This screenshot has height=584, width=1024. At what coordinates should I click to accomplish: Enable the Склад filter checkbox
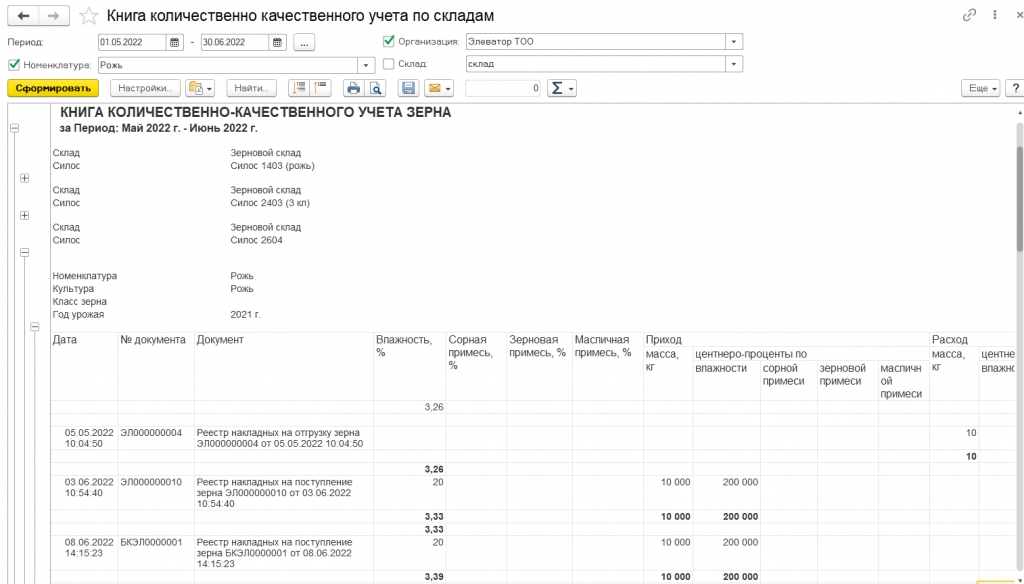click(389, 64)
